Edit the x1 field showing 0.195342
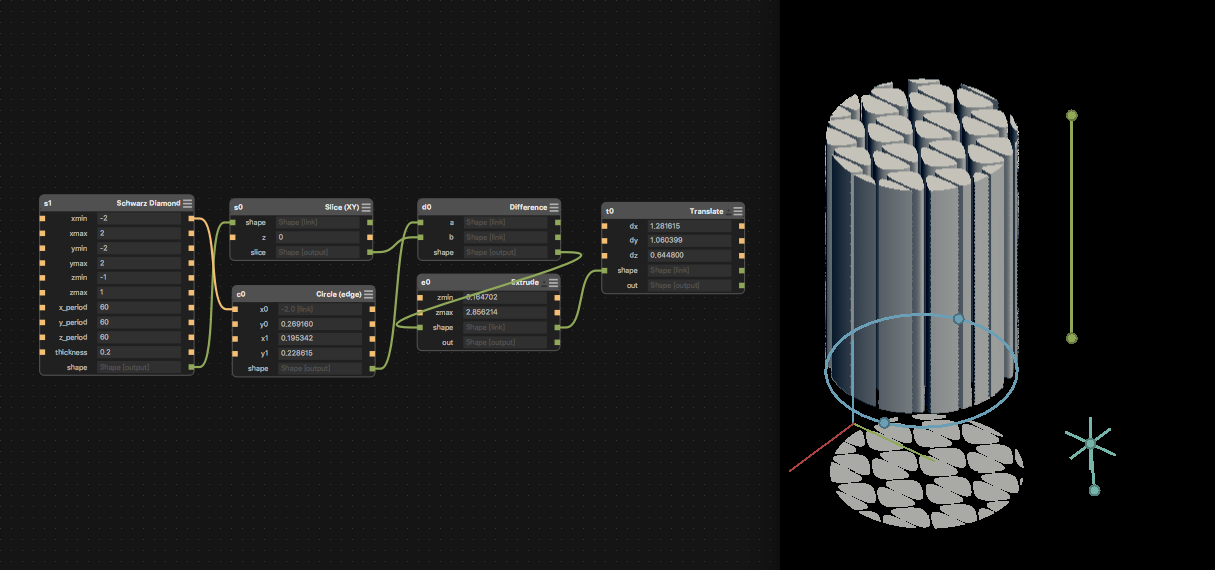Viewport: 1215px width, 570px height. [322, 338]
